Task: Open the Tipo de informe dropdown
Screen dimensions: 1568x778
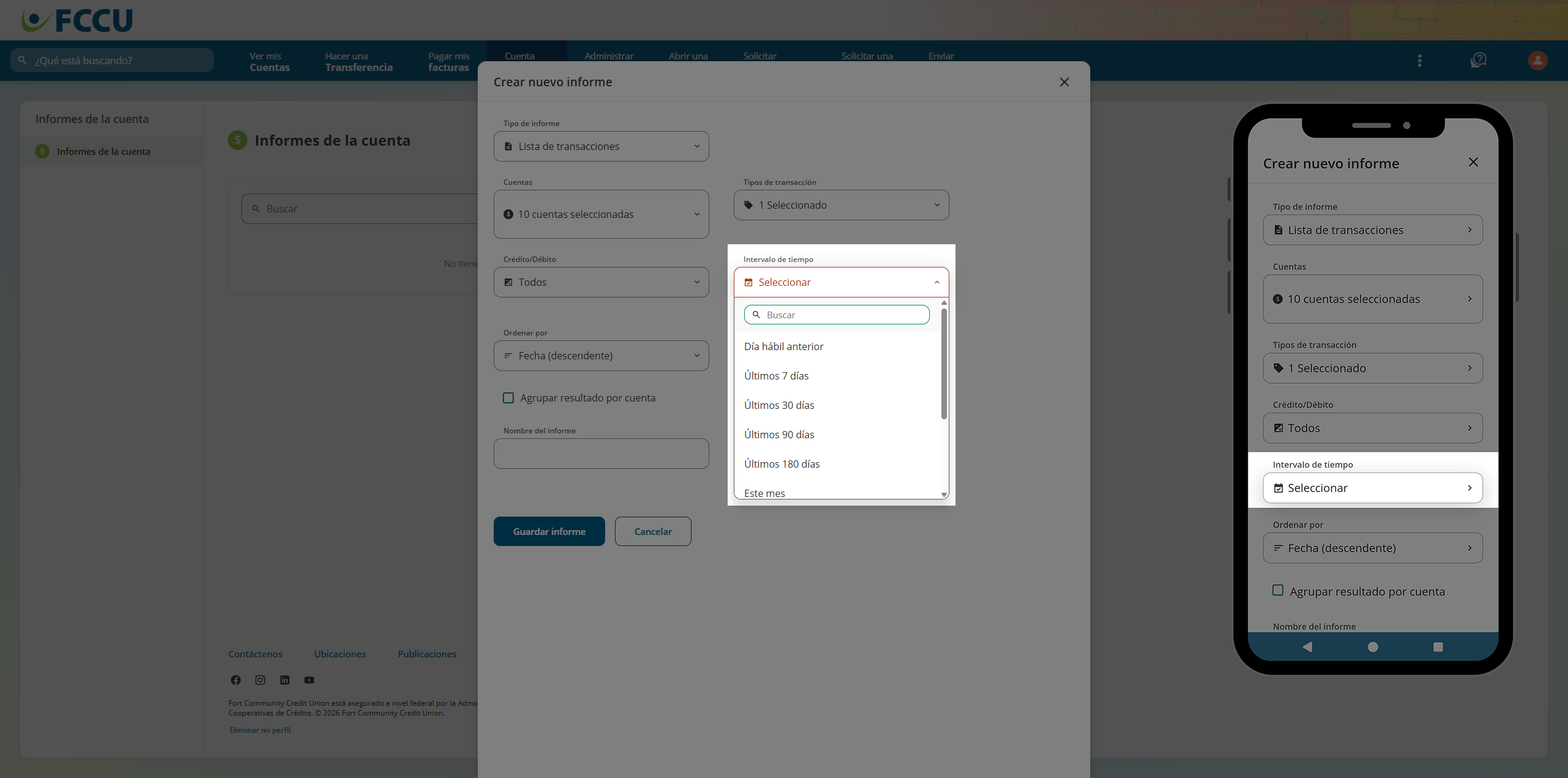Action: tap(601, 146)
